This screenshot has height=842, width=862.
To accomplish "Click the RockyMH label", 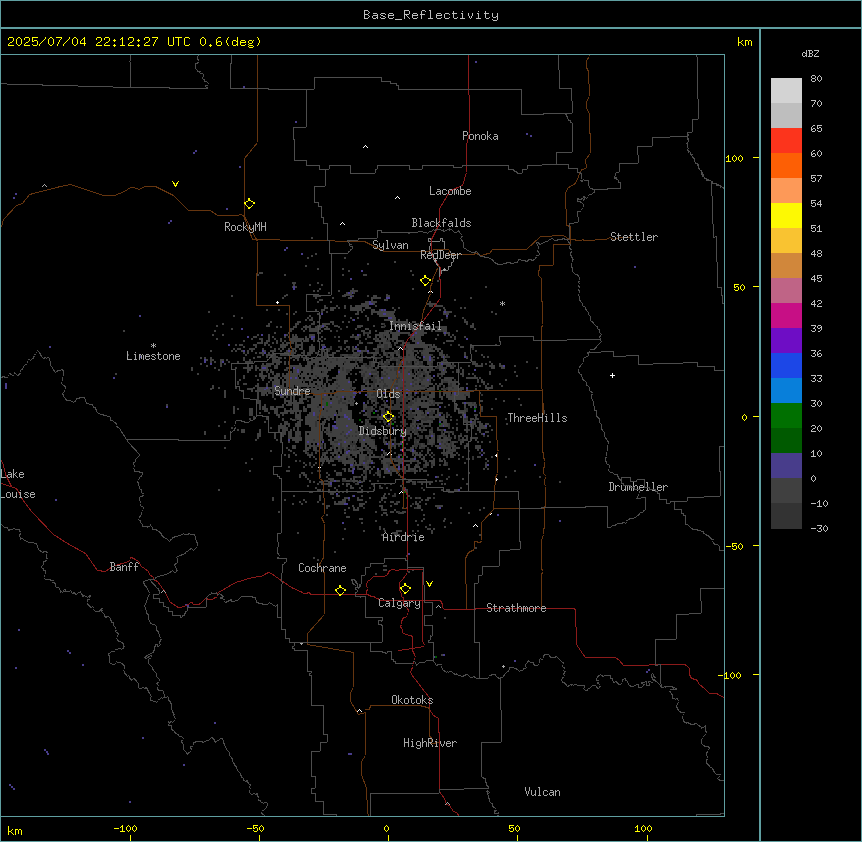I will click(x=245, y=227).
